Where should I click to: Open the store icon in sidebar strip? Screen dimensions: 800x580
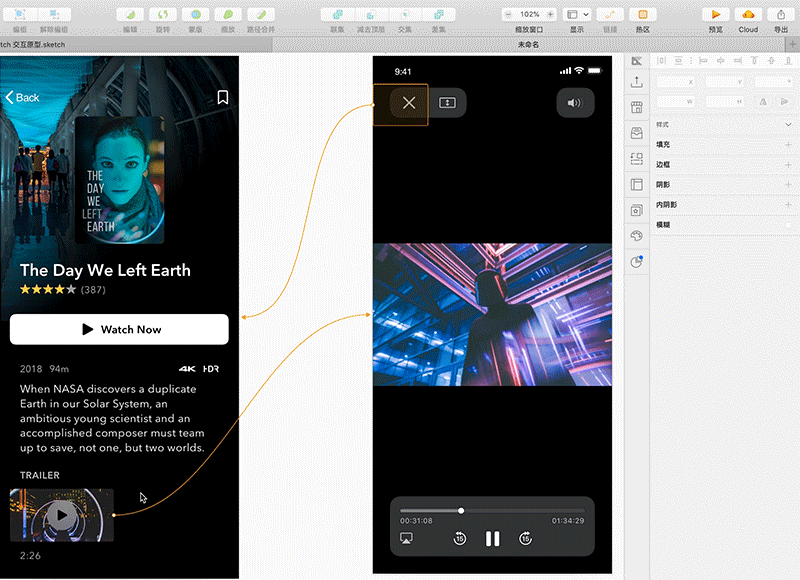click(636, 107)
